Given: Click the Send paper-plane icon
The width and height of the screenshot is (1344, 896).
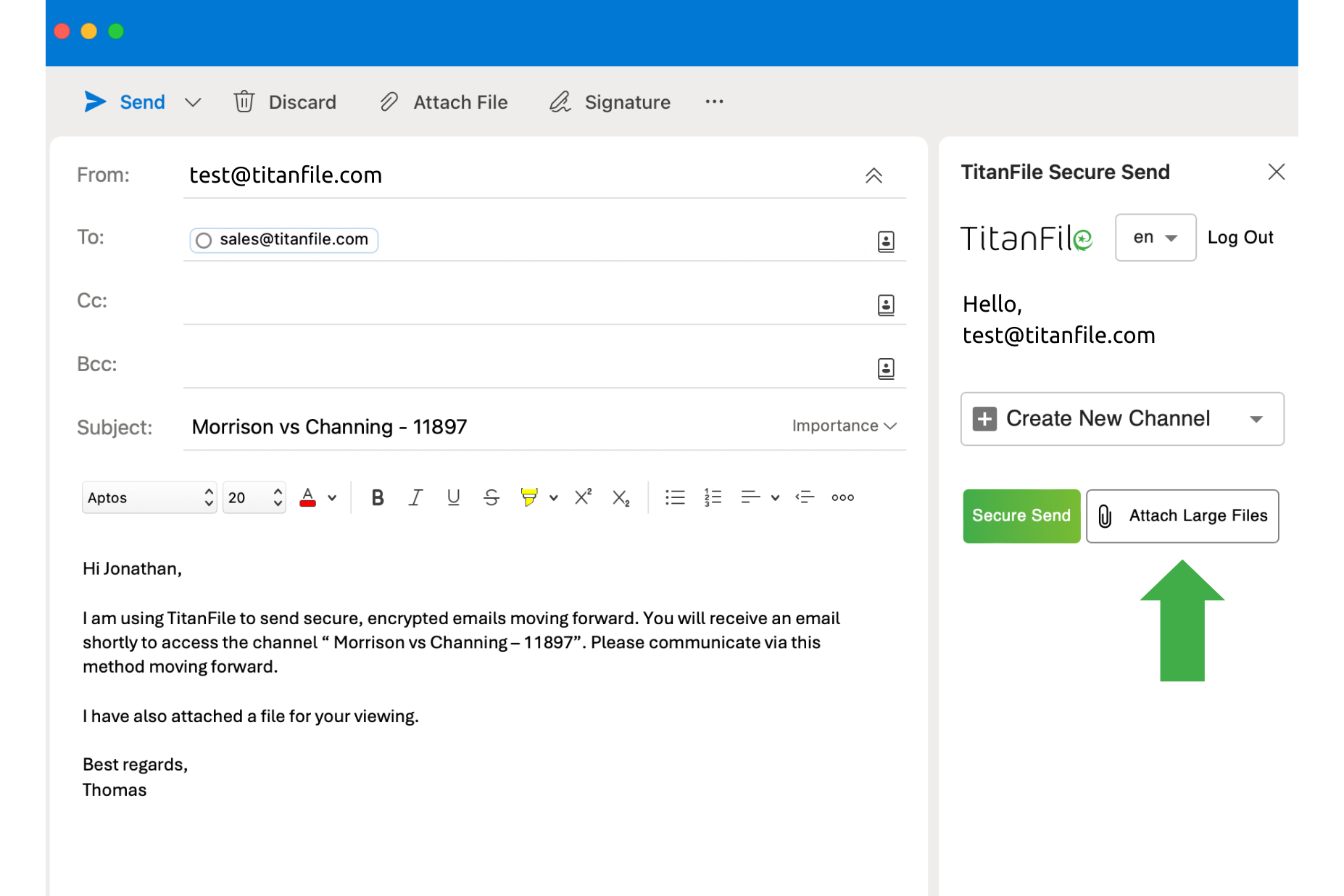Looking at the screenshot, I should tap(95, 102).
